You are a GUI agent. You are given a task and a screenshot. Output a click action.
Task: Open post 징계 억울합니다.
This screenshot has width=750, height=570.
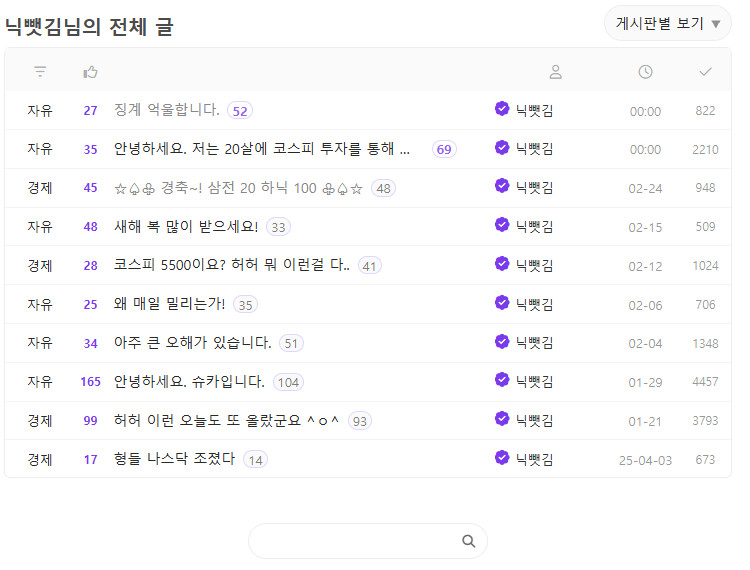coord(166,110)
